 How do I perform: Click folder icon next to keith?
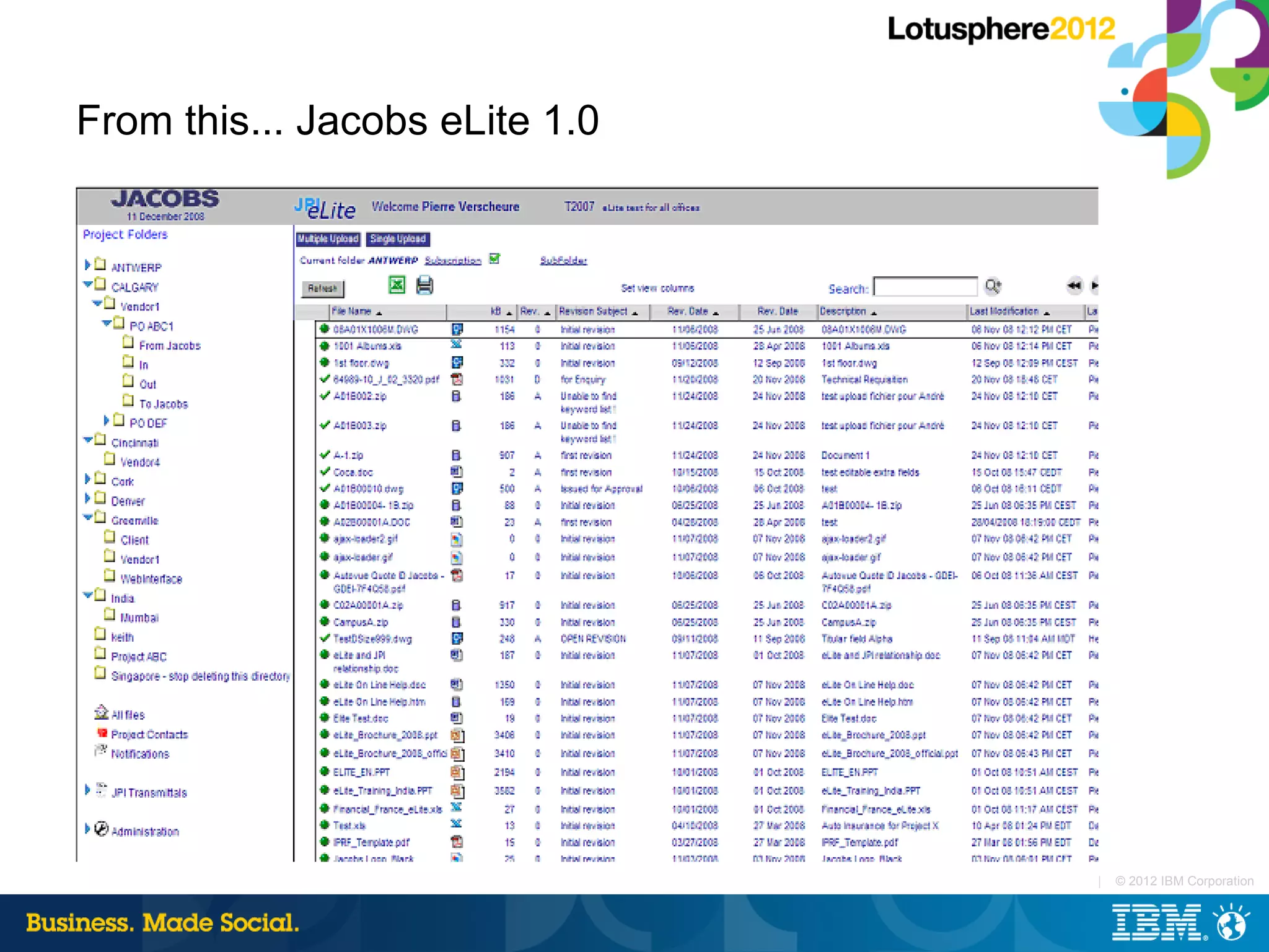pyautogui.click(x=100, y=634)
